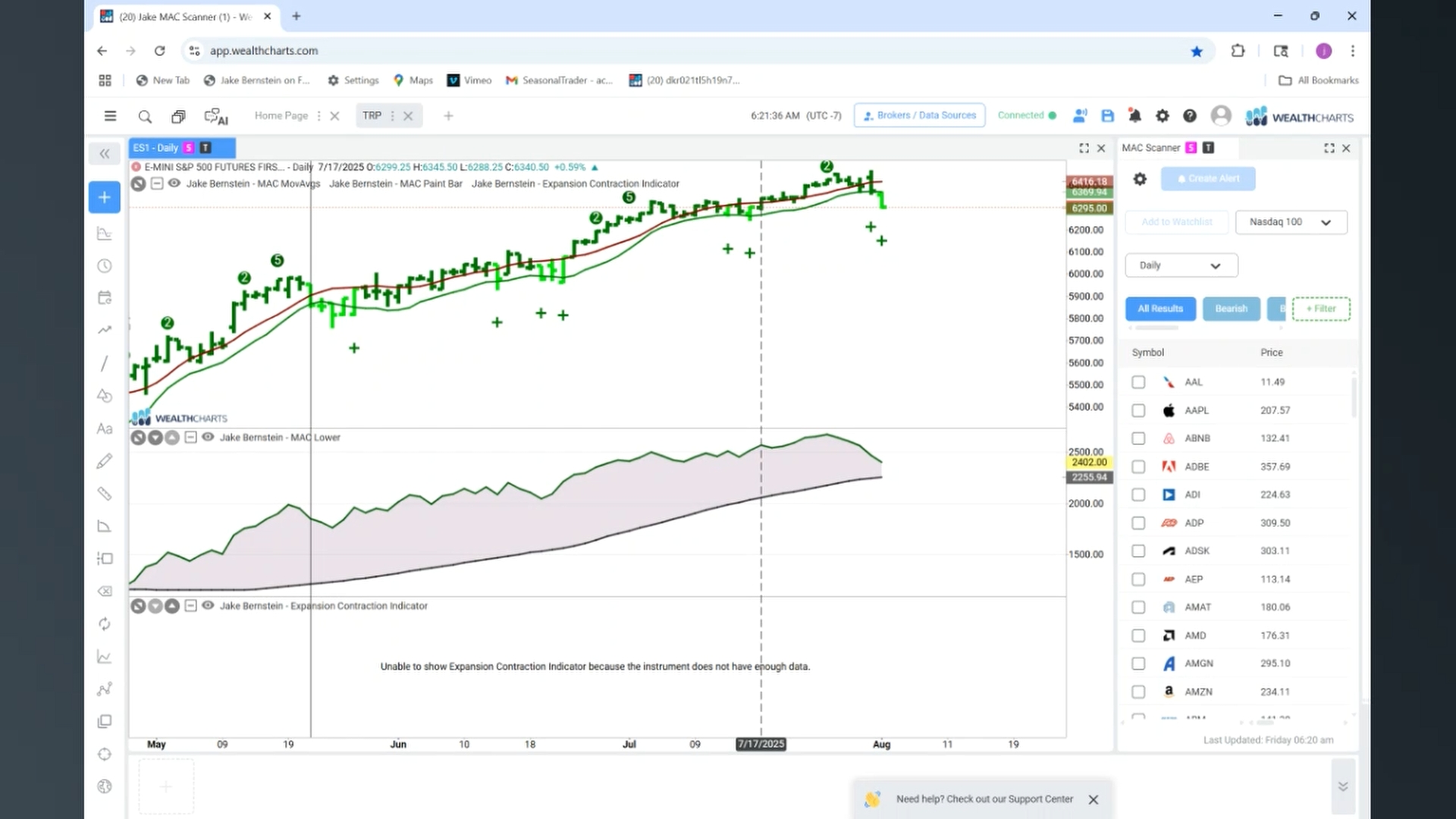Screen dimensions: 1456x819
Task: Toggle main chart indicators eye icon
Action: (174, 183)
